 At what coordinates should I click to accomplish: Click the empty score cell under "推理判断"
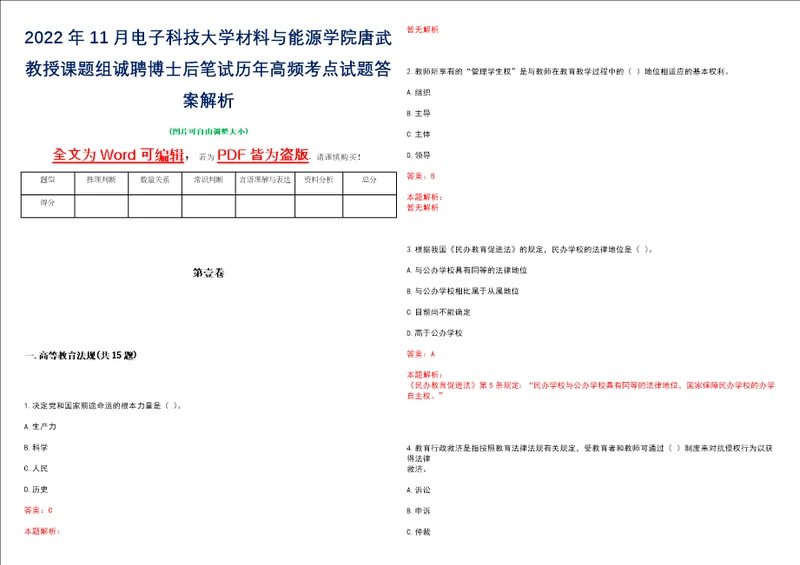pyautogui.click(x=101, y=206)
